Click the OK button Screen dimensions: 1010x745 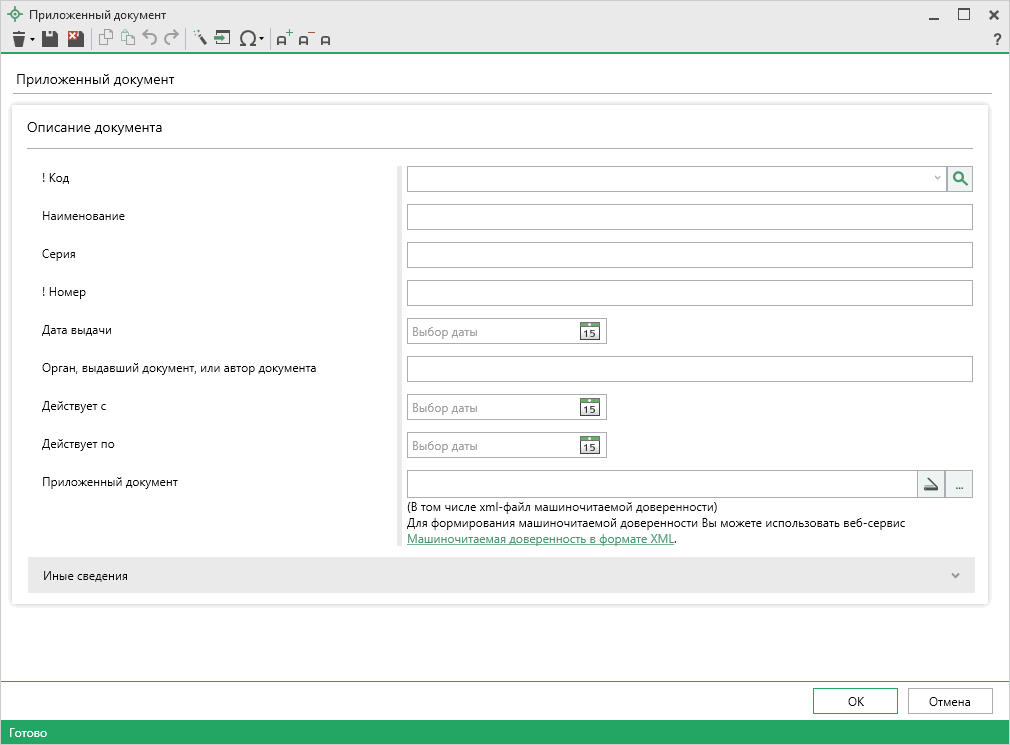855,701
